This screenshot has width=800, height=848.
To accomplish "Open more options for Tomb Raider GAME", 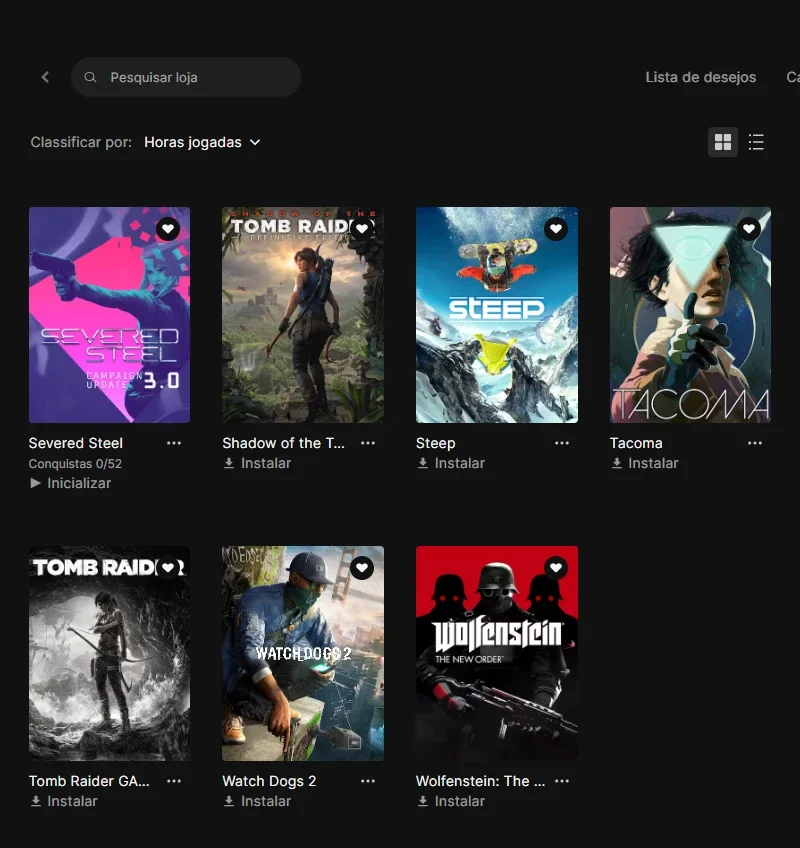I will (174, 781).
